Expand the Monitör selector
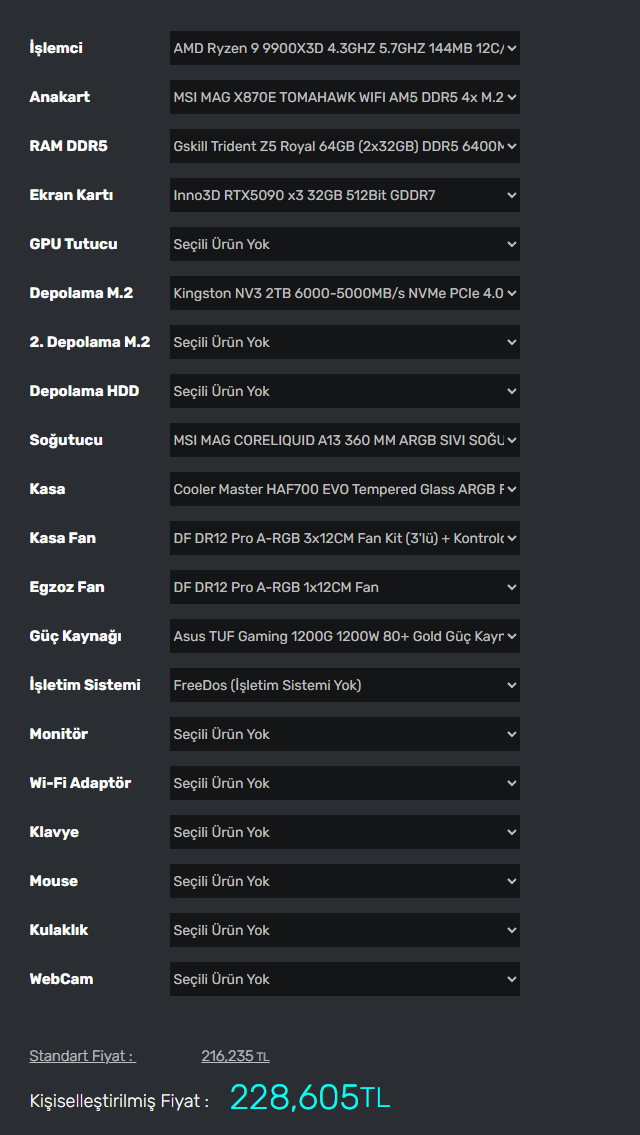Image resolution: width=640 pixels, height=1135 pixels. point(344,734)
